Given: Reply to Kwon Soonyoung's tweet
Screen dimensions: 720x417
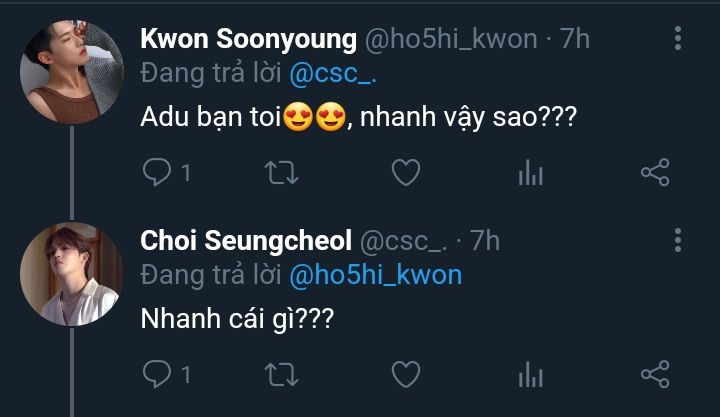Looking at the screenshot, I should pyautogui.click(x=156, y=173).
